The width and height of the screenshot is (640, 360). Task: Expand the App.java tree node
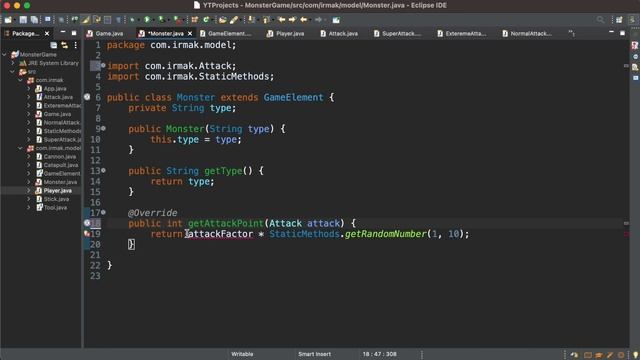point(29,89)
